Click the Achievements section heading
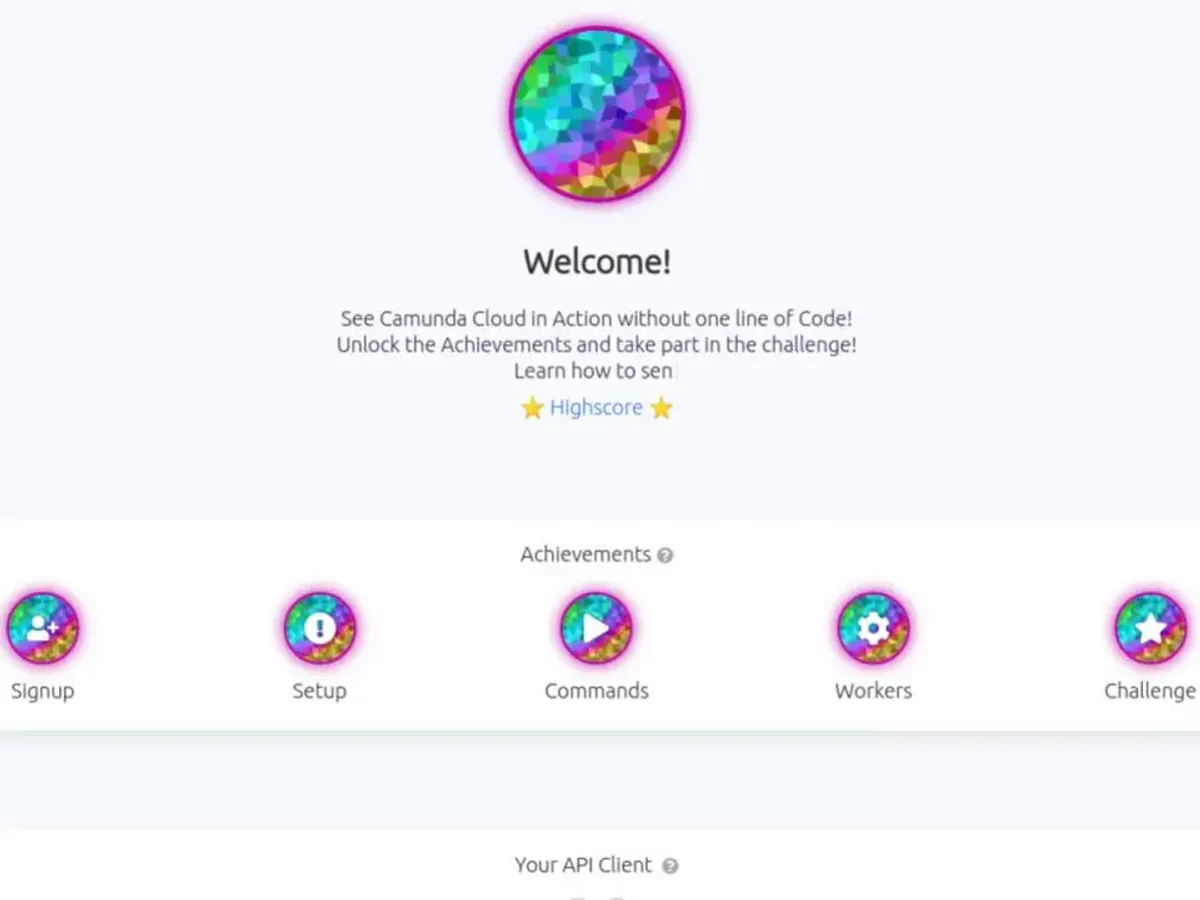The image size is (1200, 900). 585,554
